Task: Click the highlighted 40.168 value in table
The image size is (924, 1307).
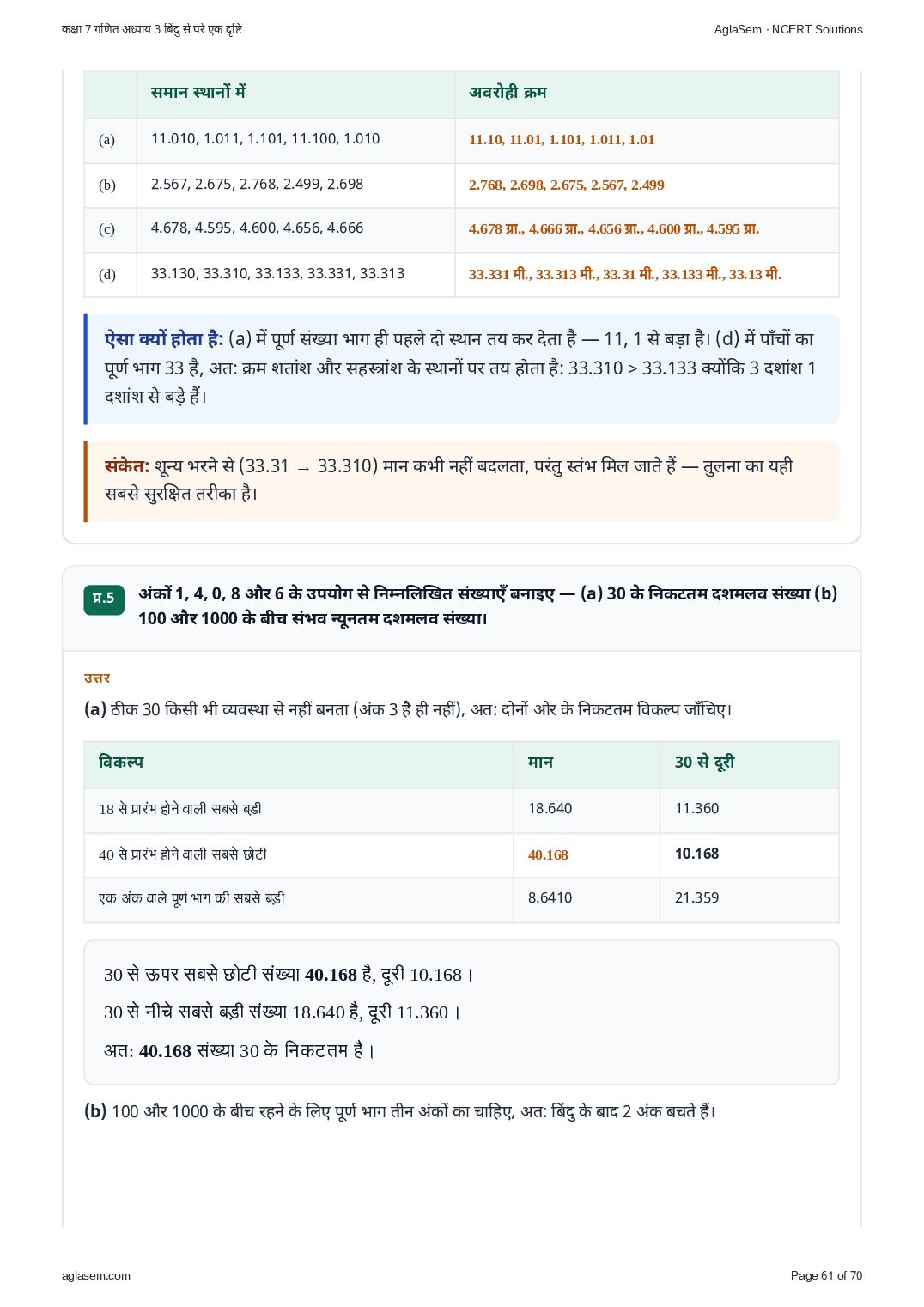Action: coord(548,854)
